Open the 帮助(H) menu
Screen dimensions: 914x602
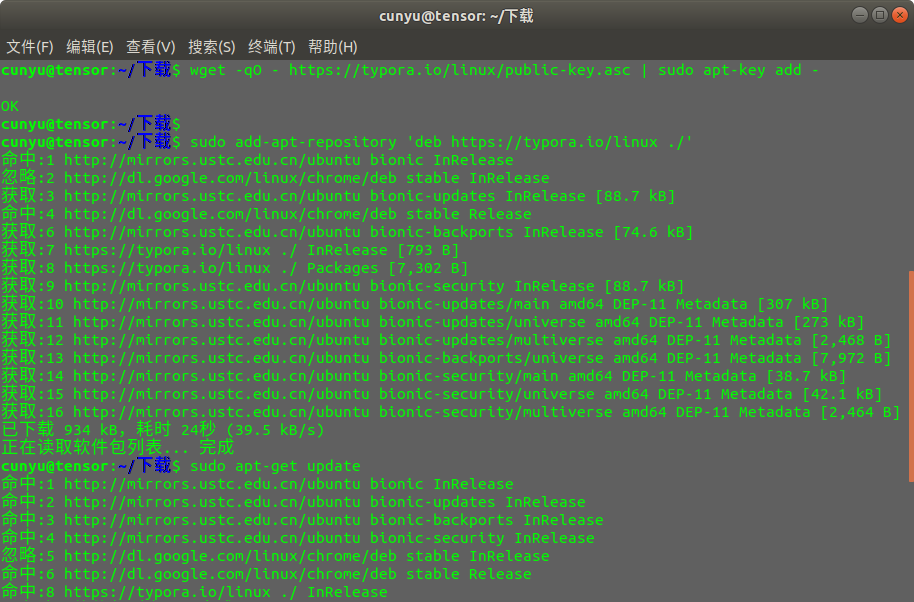tap(333, 47)
